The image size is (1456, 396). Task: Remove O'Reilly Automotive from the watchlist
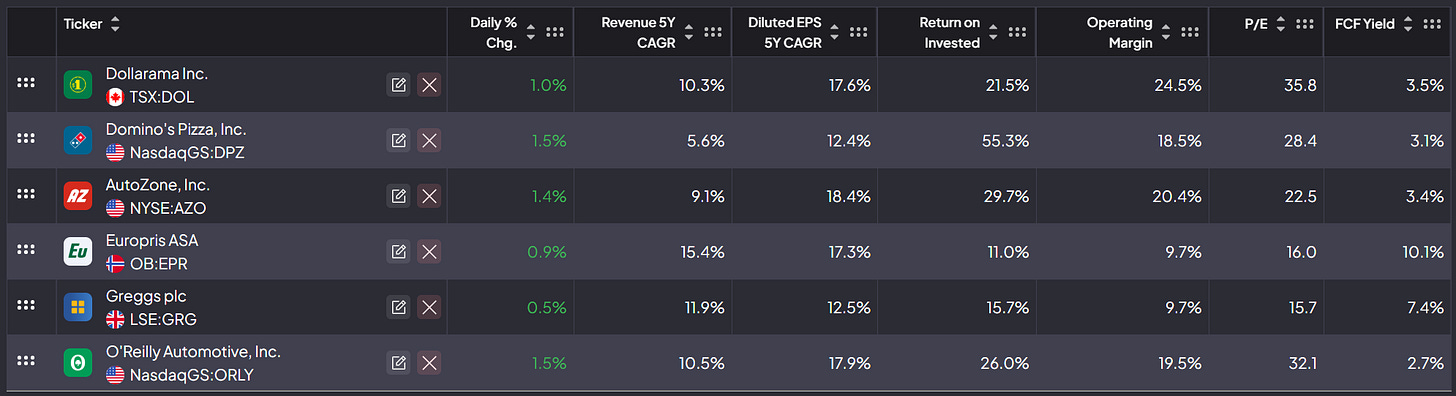tap(430, 363)
